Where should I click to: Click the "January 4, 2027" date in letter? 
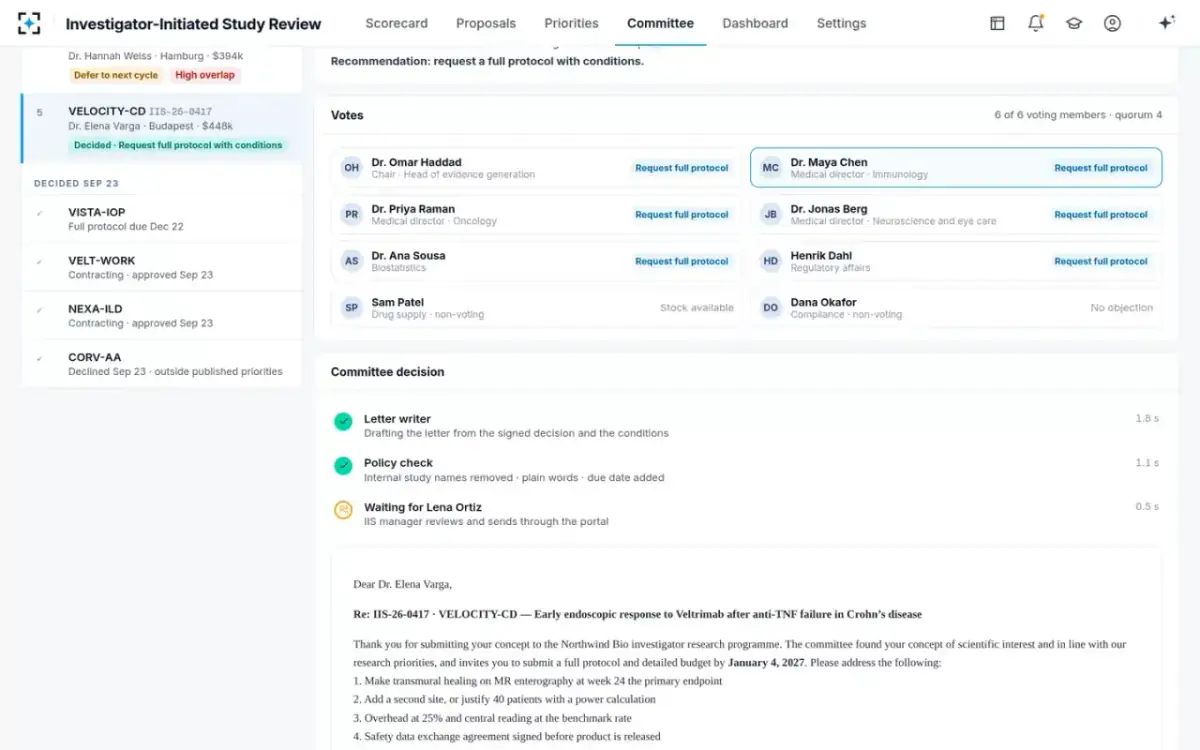[767, 662]
